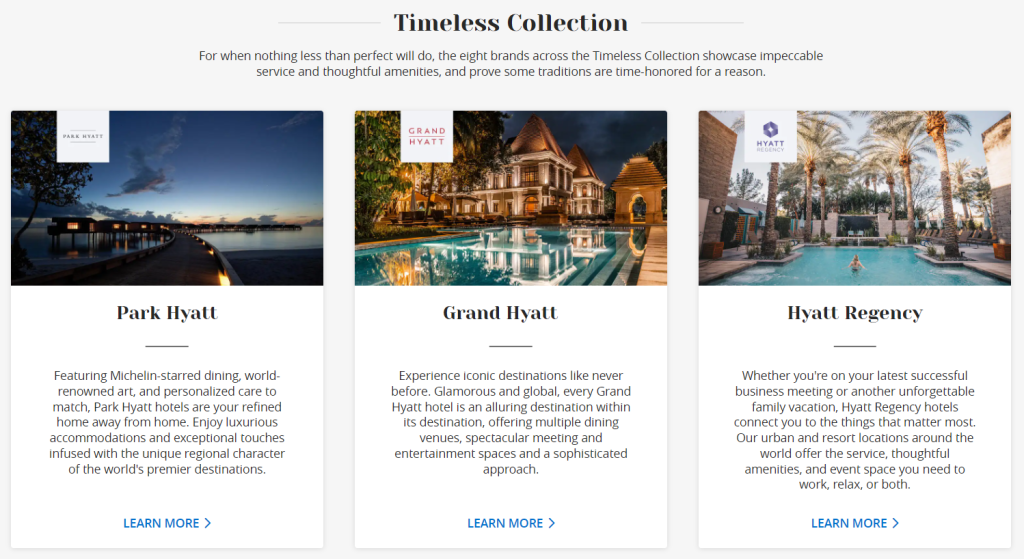Open the Park Hyatt Learn More link
Screen dimensions: 1024x559
161,523
